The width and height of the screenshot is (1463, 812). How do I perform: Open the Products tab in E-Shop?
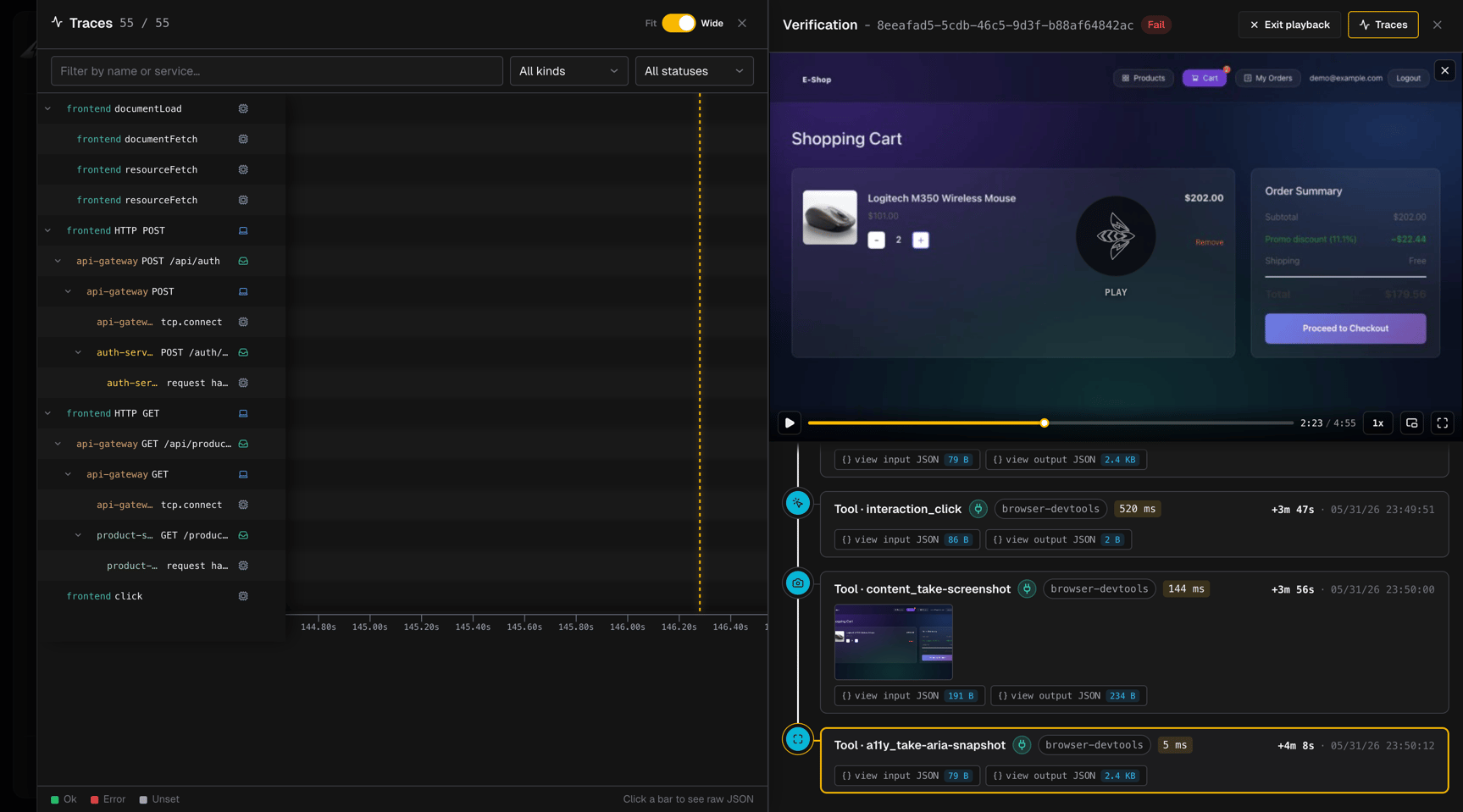coord(1143,78)
